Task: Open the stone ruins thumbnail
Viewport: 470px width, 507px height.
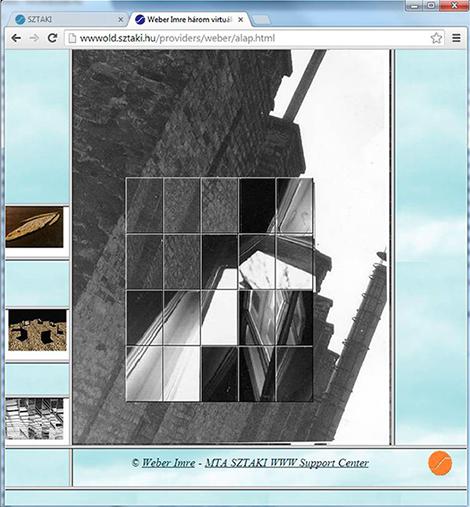Action: coord(37,330)
